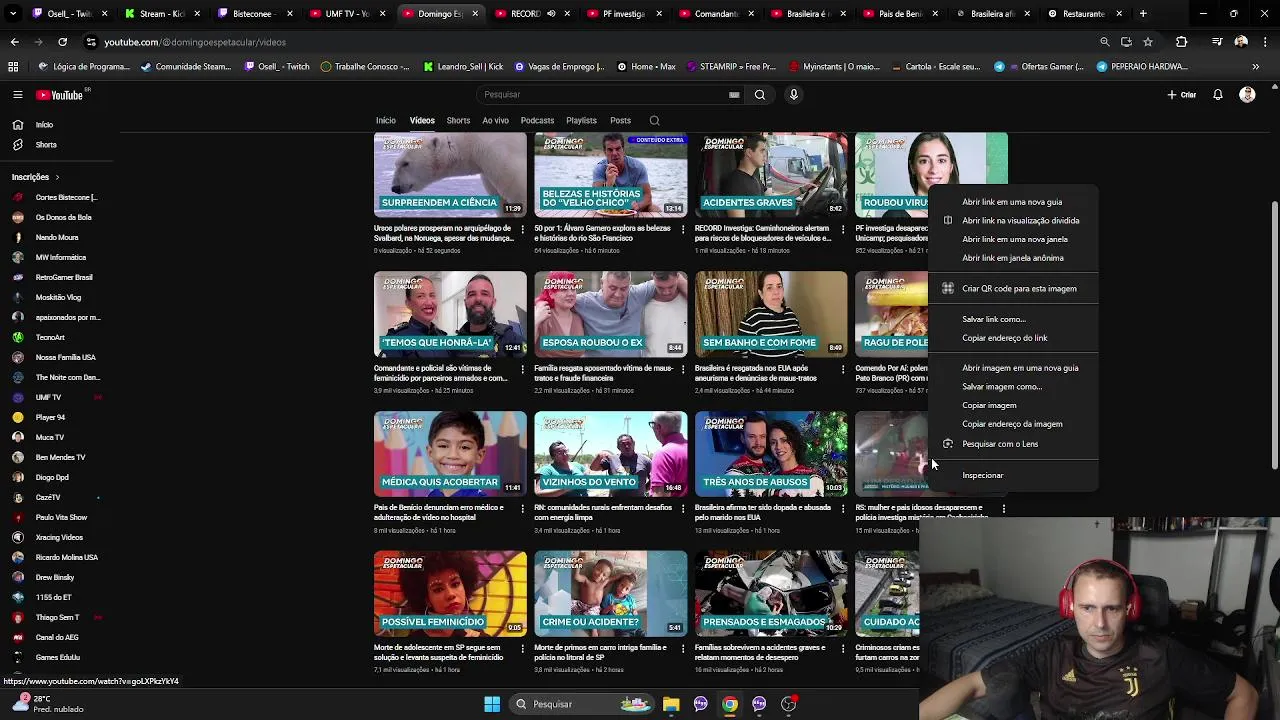Start voice search with the microphone icon
The image size is (1280, 720).
[x=794, y=95]
